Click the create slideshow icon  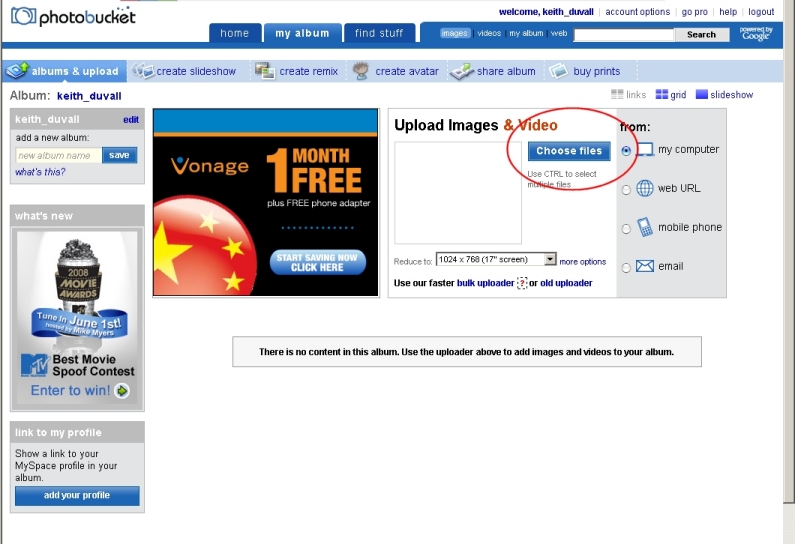[143, 71]
